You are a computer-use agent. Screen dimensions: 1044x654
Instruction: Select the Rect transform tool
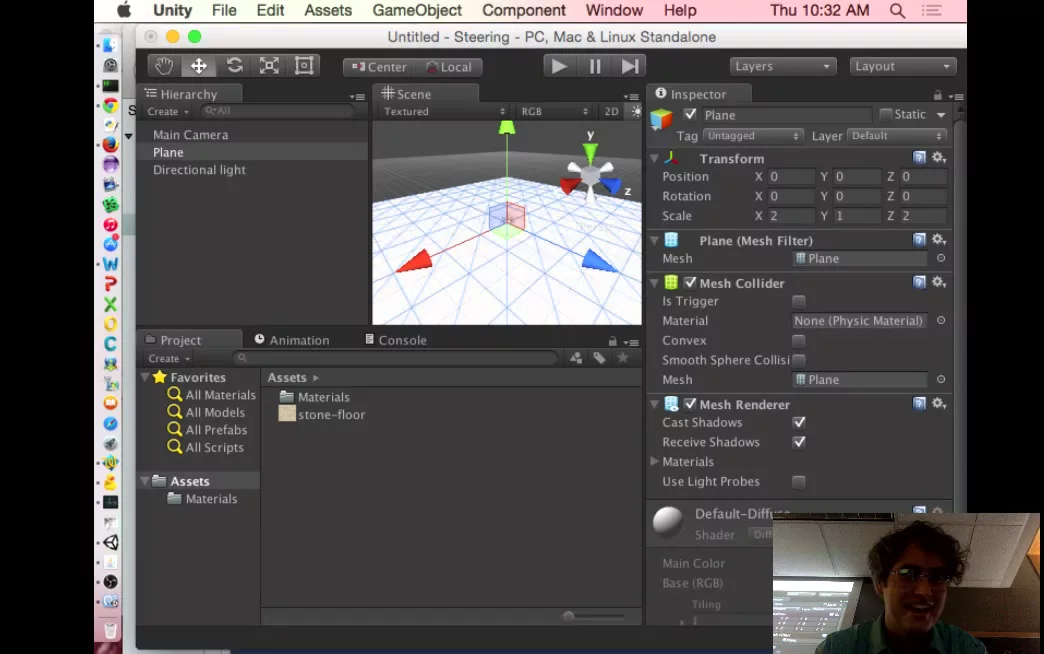click(x=304, y=66)
